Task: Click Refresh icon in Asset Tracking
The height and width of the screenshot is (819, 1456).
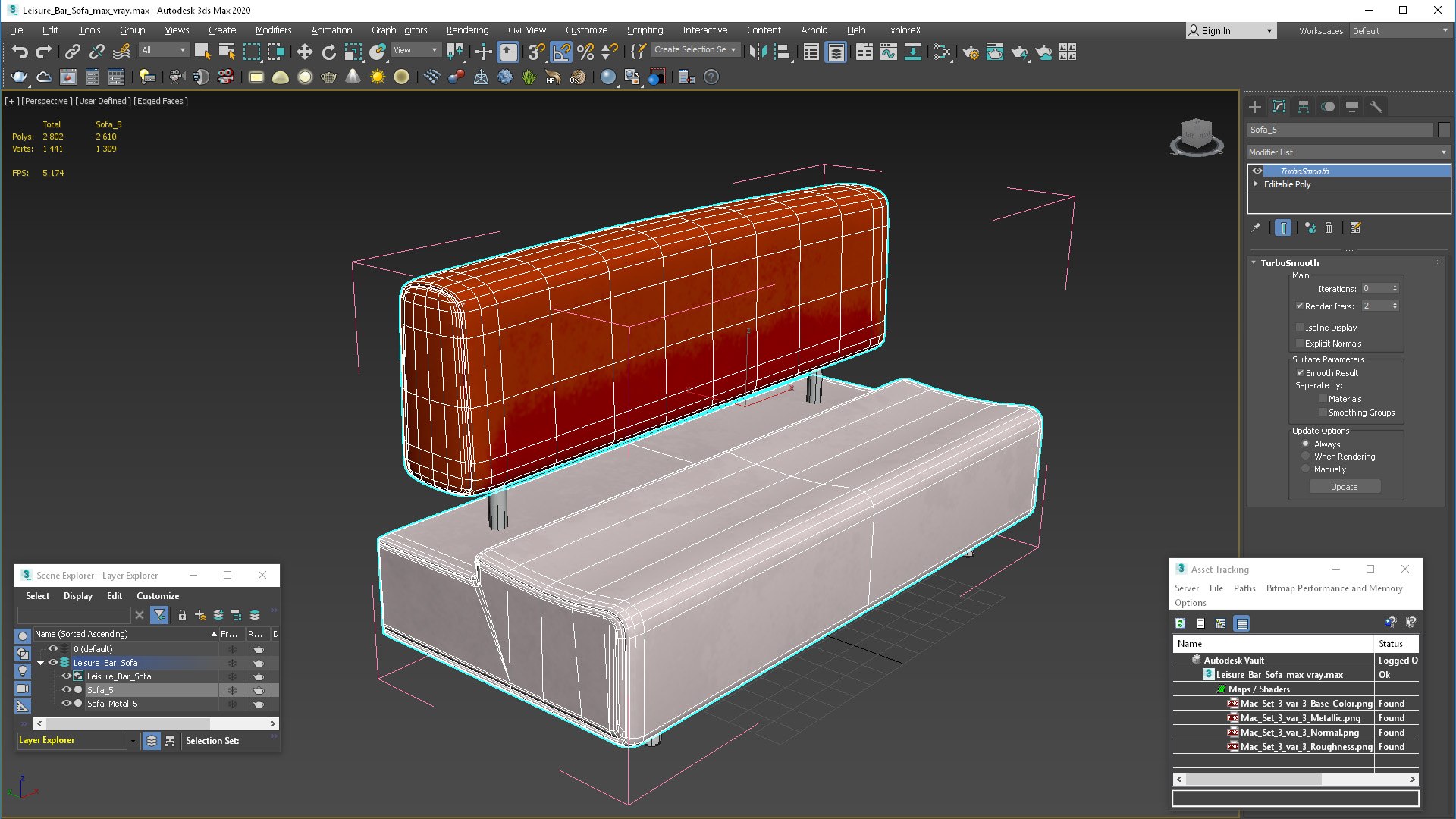Action: click(x=1180, y=623)
